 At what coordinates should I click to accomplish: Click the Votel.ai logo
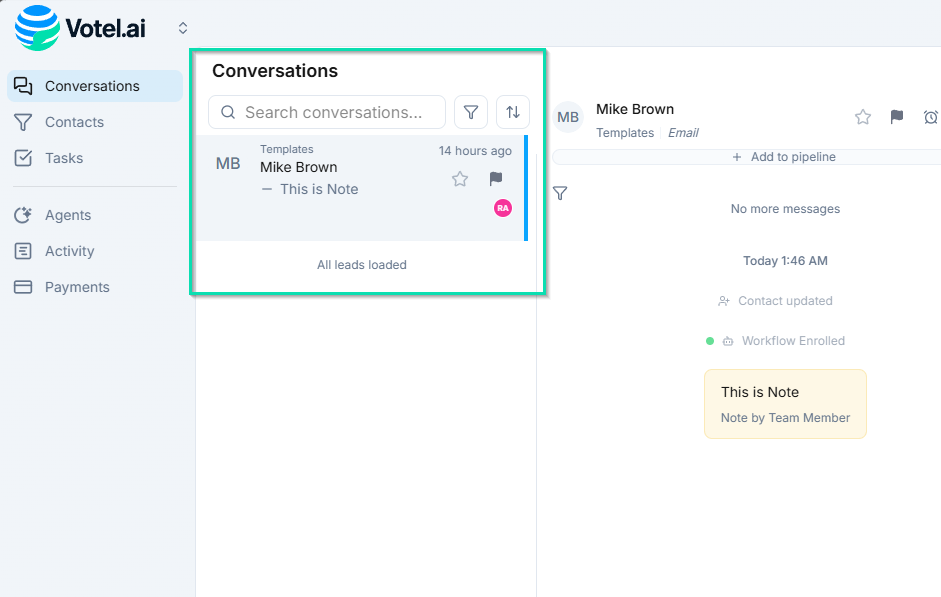[81, 28]
